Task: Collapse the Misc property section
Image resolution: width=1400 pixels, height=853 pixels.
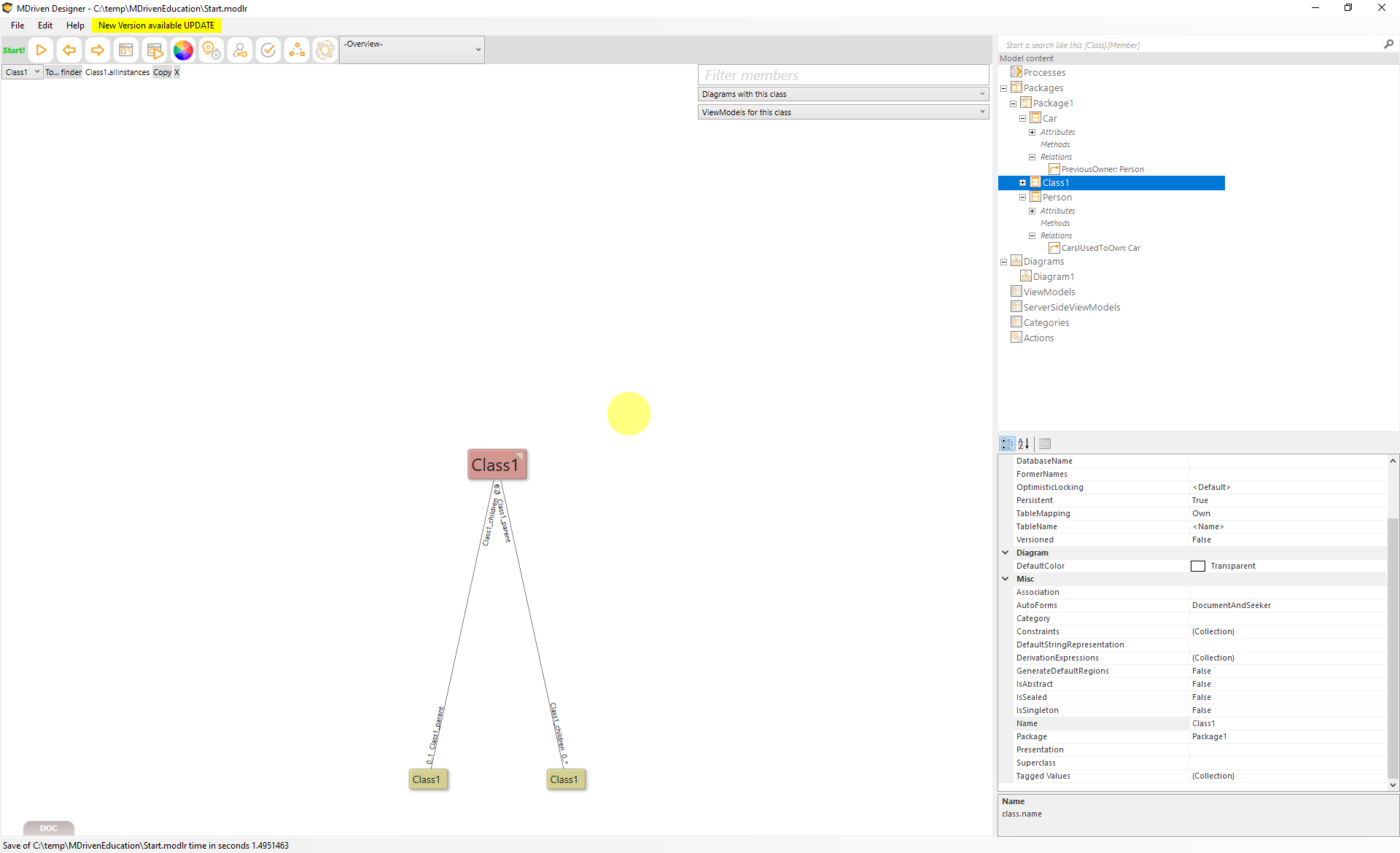Action: pos(1006,579)
